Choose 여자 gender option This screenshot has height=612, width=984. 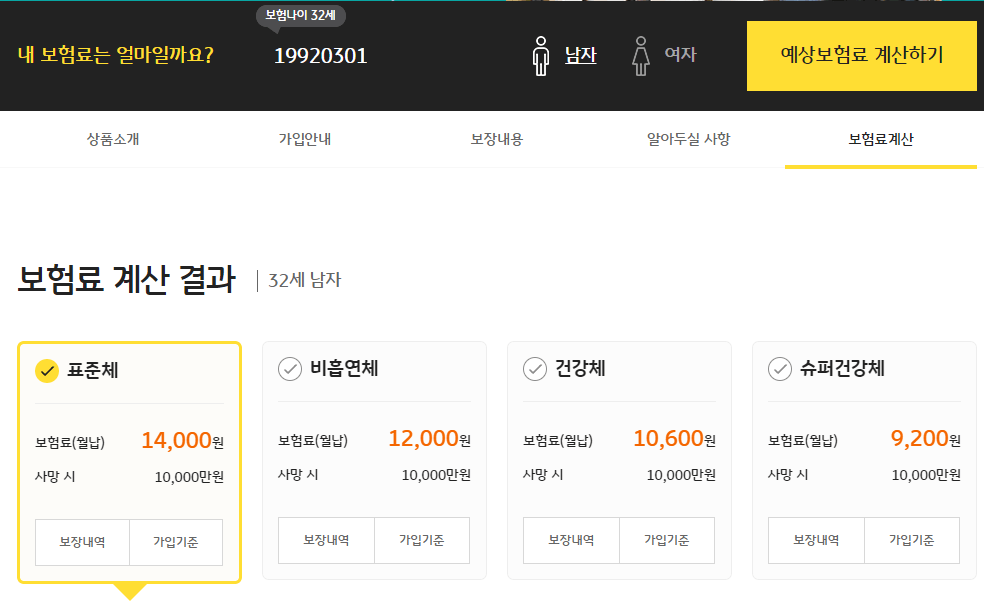(x=680, y=55)
